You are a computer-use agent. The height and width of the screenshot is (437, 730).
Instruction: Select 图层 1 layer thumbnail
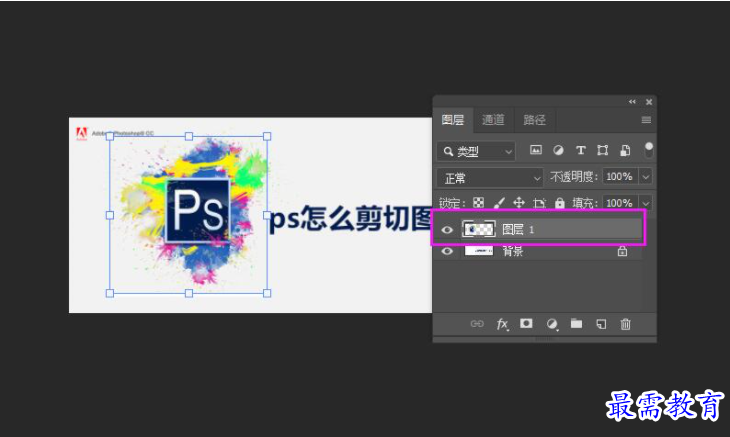point(478,229)
